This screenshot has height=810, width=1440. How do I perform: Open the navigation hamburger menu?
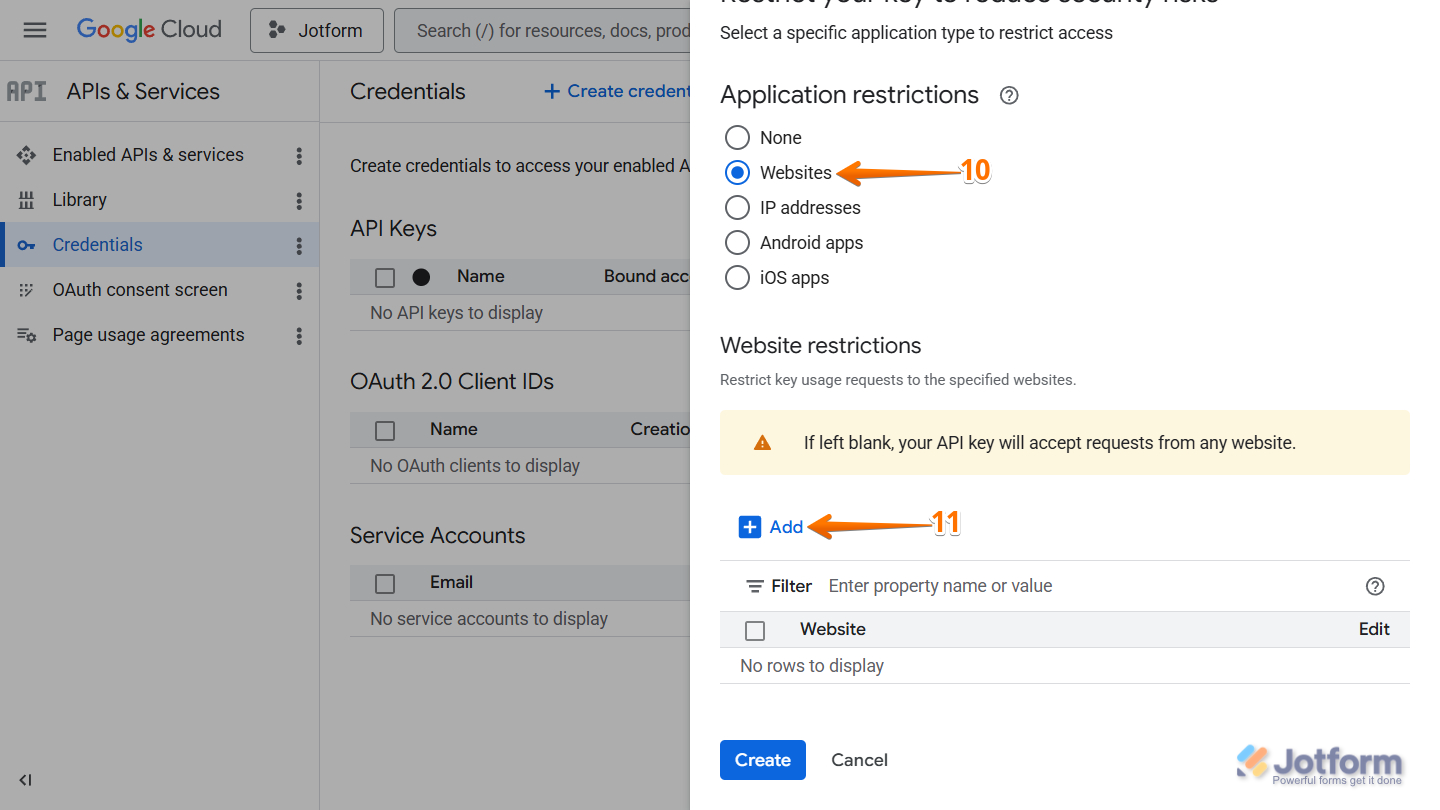(x=34, y=29)
